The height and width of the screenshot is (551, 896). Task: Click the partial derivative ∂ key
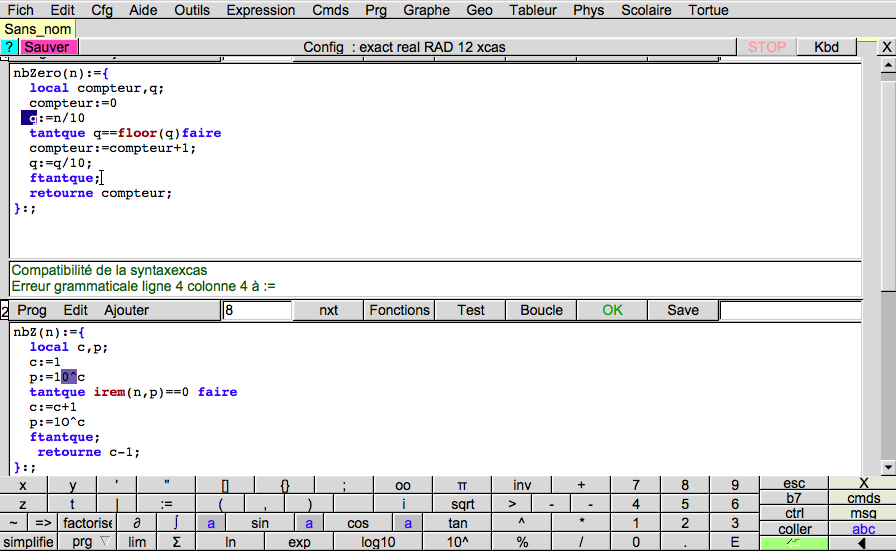137,523
